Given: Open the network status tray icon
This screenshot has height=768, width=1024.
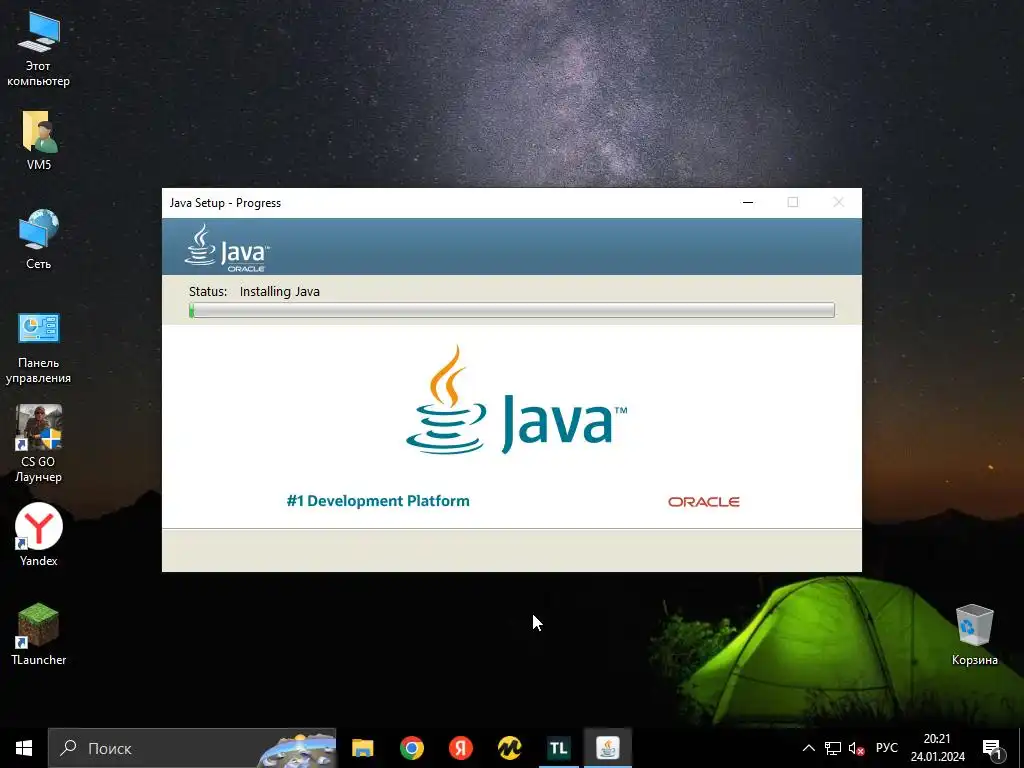Looking at the screenshot, I should 833,748.
